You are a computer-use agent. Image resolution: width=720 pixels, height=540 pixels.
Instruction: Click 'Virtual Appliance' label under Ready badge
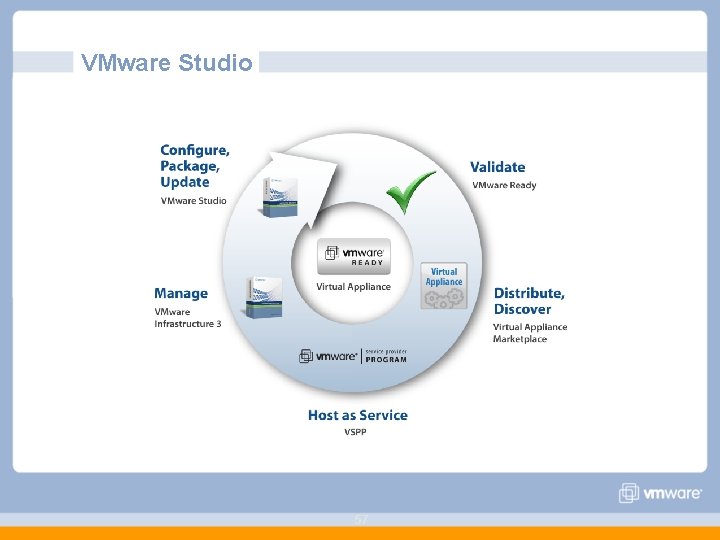pos(354,287)
